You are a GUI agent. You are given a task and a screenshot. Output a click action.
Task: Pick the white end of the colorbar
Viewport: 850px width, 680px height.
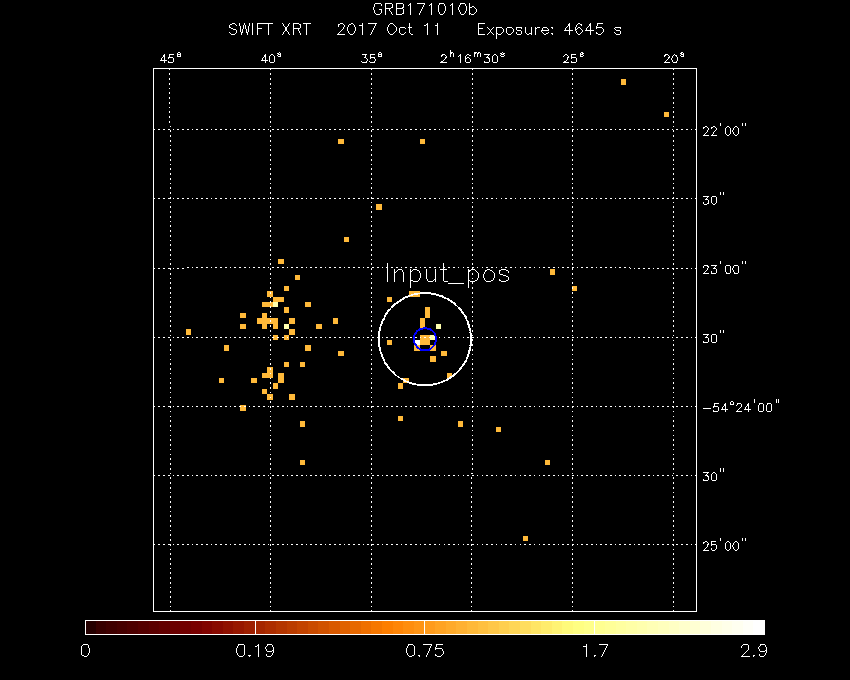[x=756, y=627]
